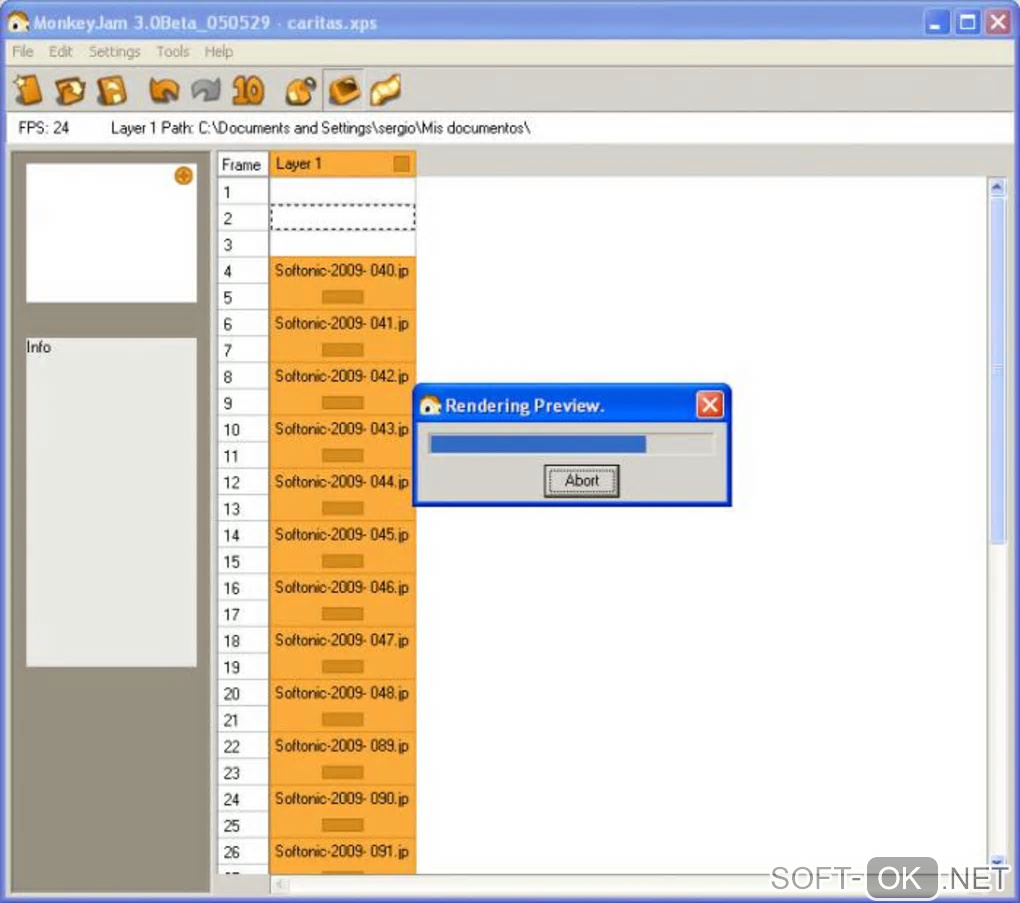The width and height of the screenshot is (1020, 903).
Task: Click the Abort button
Action: (582, 481)
